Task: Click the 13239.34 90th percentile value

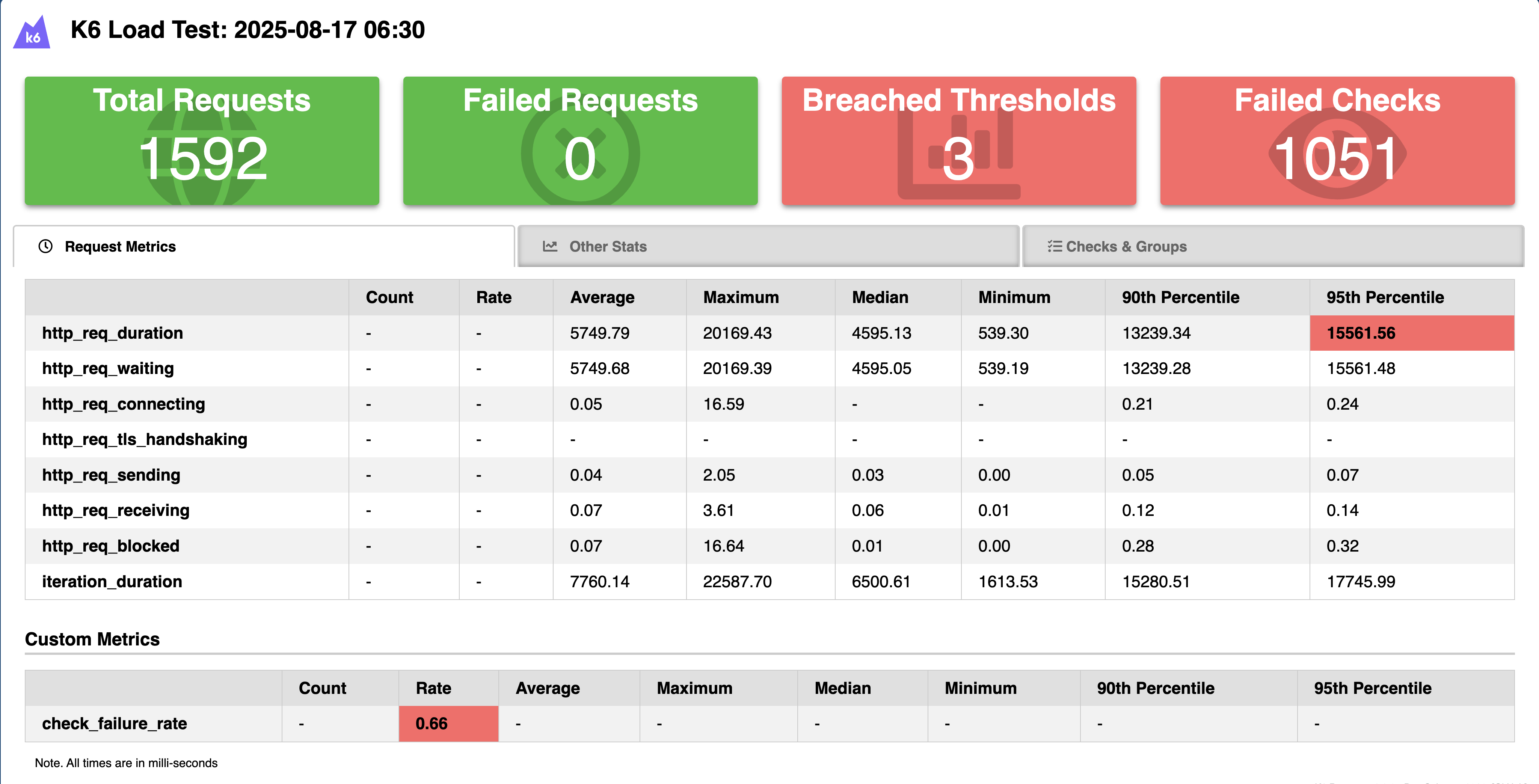Action: click(x=1156, y=333)
